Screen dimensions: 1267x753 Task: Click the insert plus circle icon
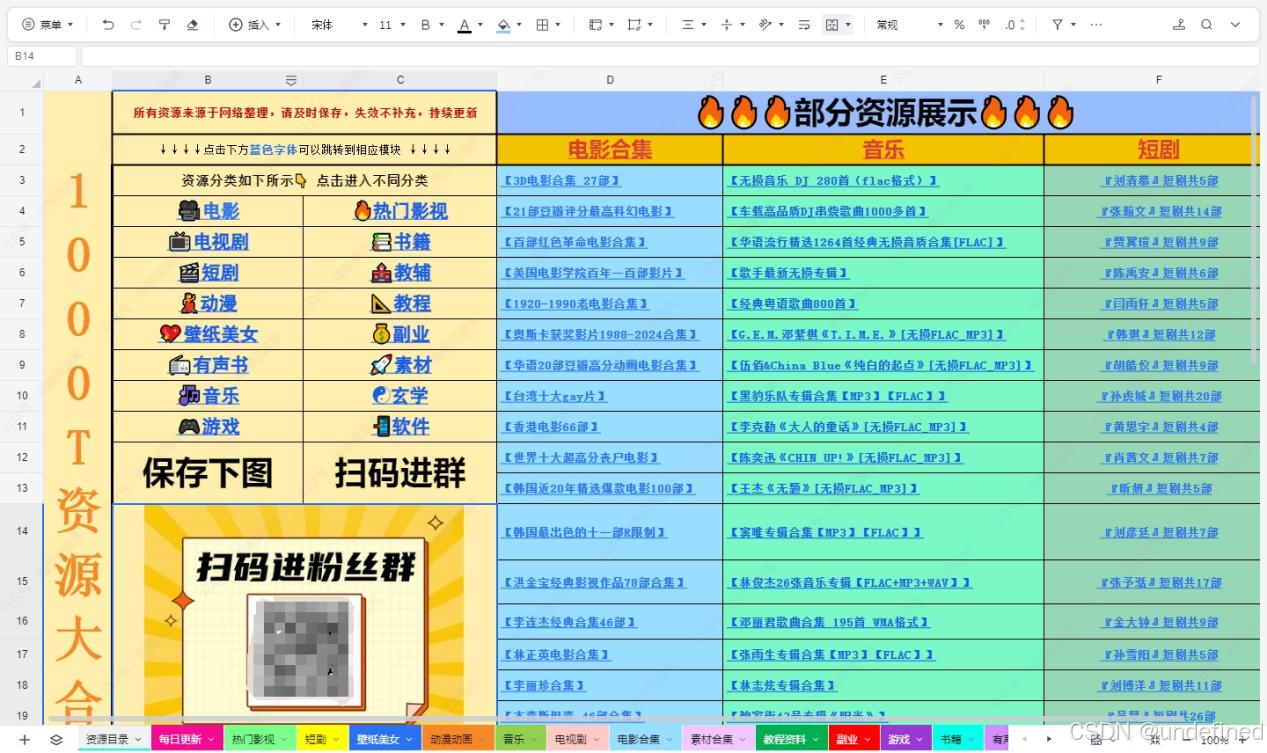click(236, 24)
